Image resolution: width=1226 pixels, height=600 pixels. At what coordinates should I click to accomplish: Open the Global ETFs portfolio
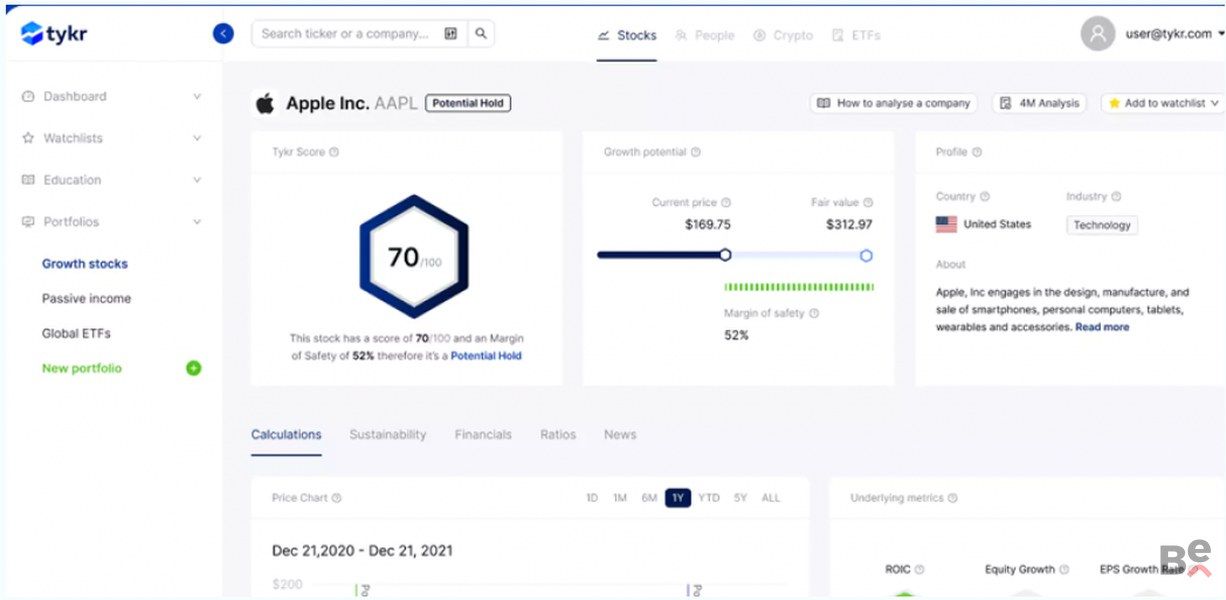tap(76, 334)
